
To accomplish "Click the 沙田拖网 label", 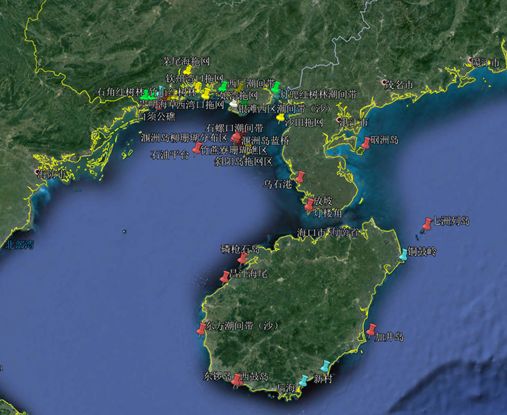I will (x=305, y=123).
